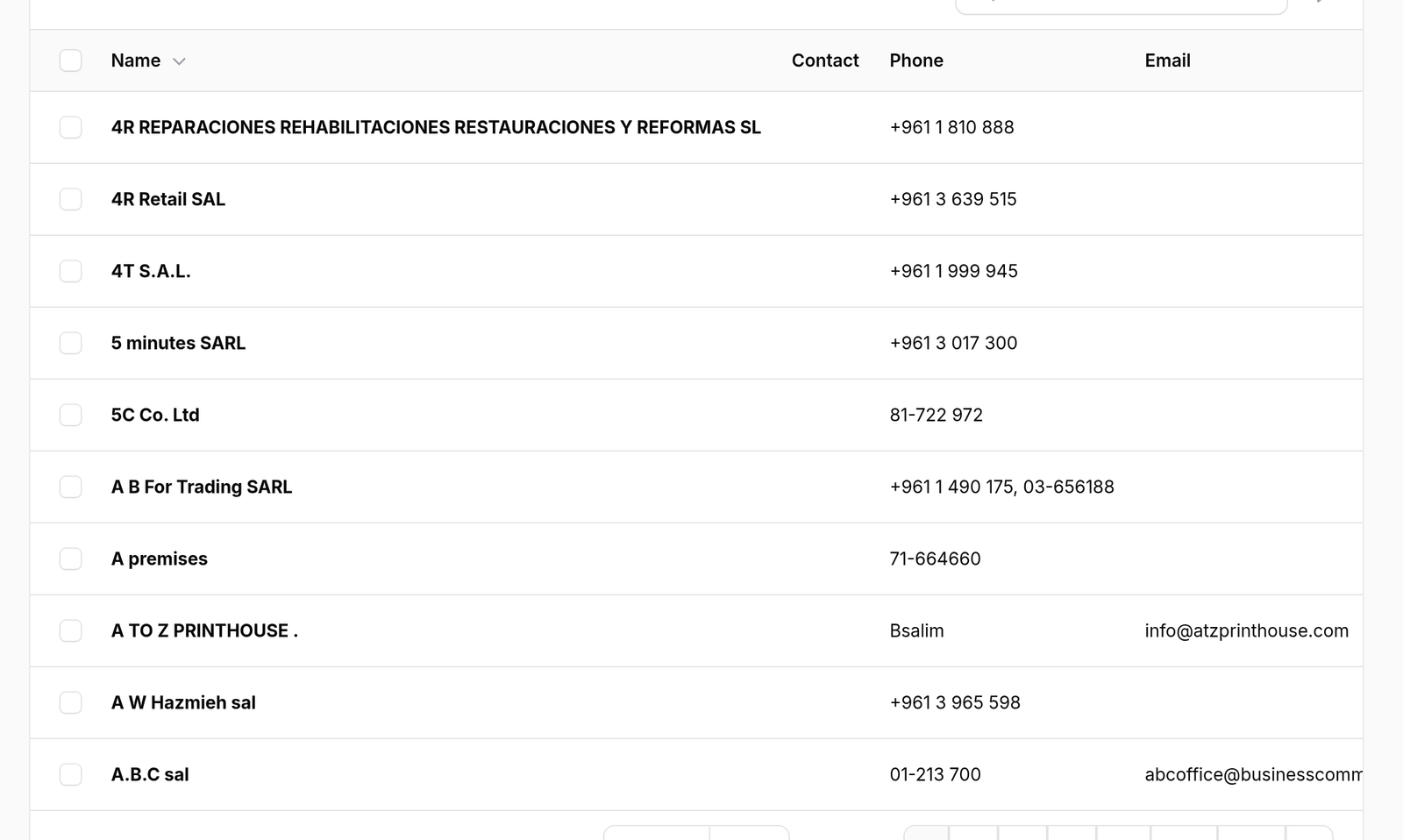This screenshot has width=1403, height=840.
Task: Check the A premises row checkbox
Action: (70, 559)
